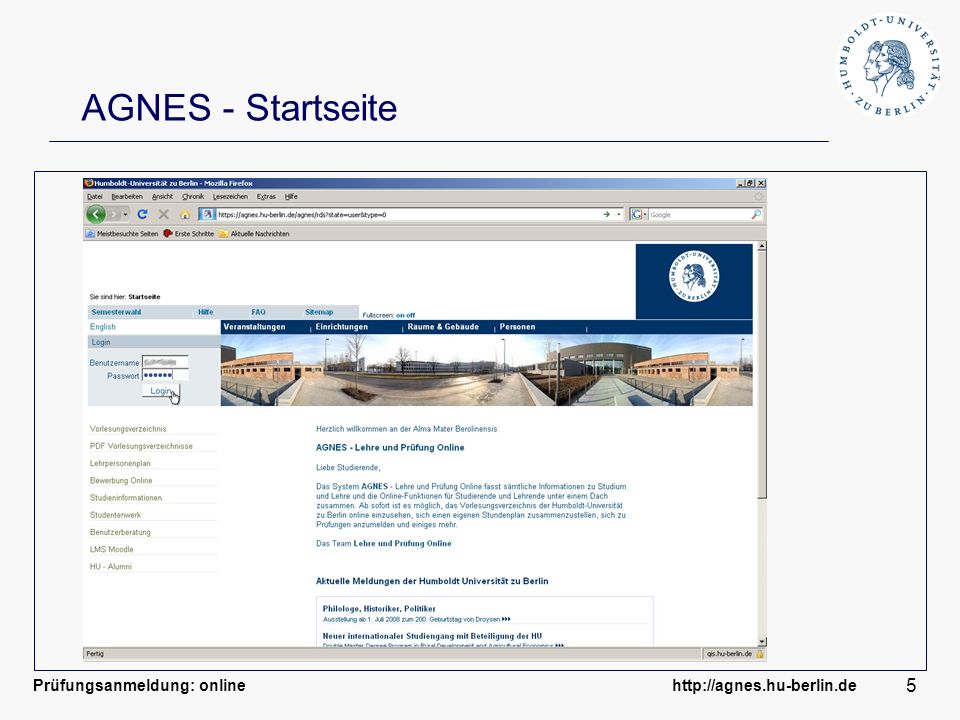This screenshot has width=960, height=720.
Task: Click the site identity icon in address bar
Action: coord(208,214)
